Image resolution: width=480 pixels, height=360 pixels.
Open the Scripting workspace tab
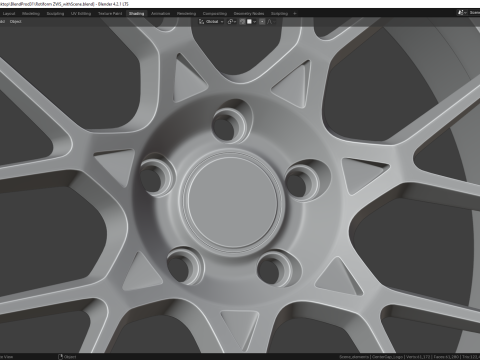coord(279,14)
